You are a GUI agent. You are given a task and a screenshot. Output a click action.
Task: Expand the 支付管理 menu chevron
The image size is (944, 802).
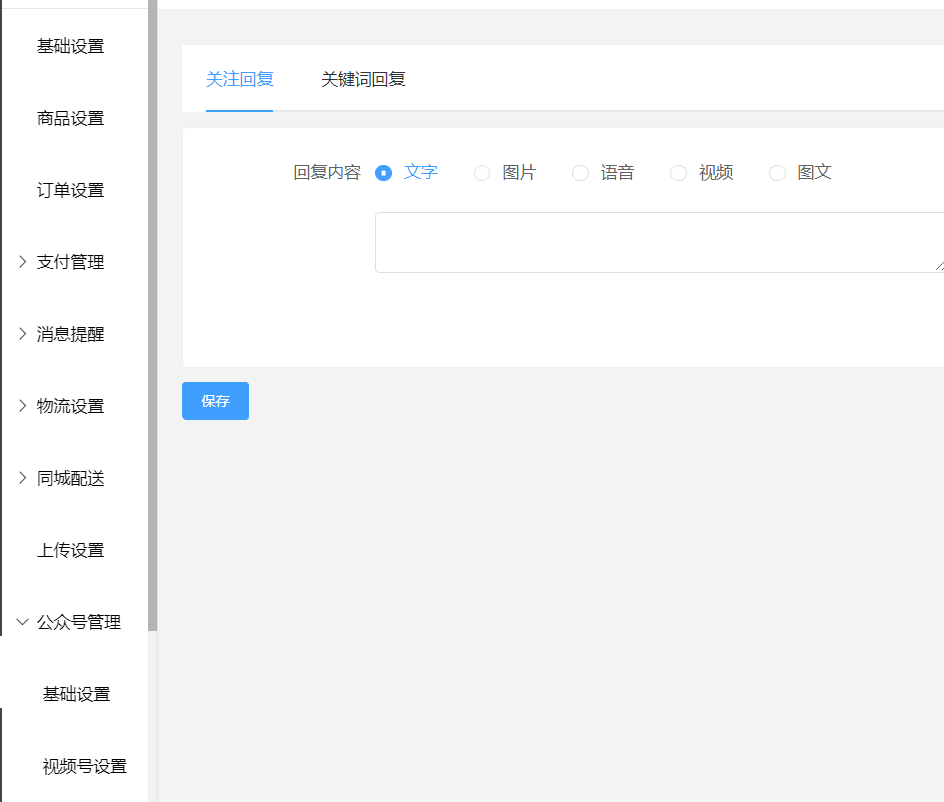point(22,262)
